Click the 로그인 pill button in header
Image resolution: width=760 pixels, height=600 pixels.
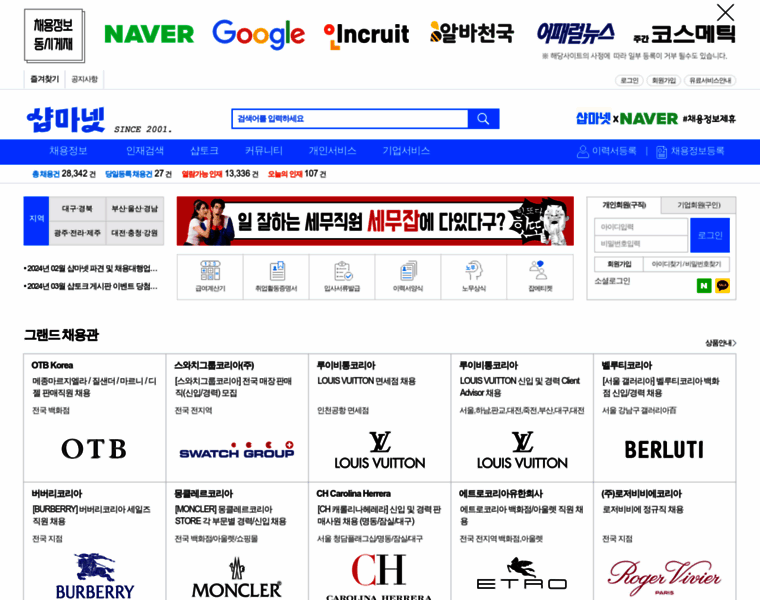[x=630, y=80]
